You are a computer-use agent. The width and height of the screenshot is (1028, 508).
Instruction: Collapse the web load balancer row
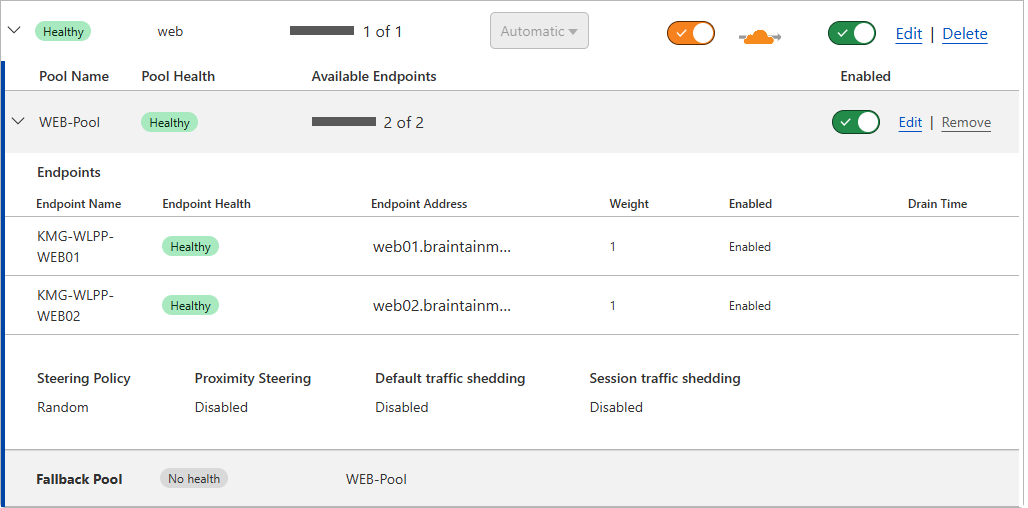14,31
